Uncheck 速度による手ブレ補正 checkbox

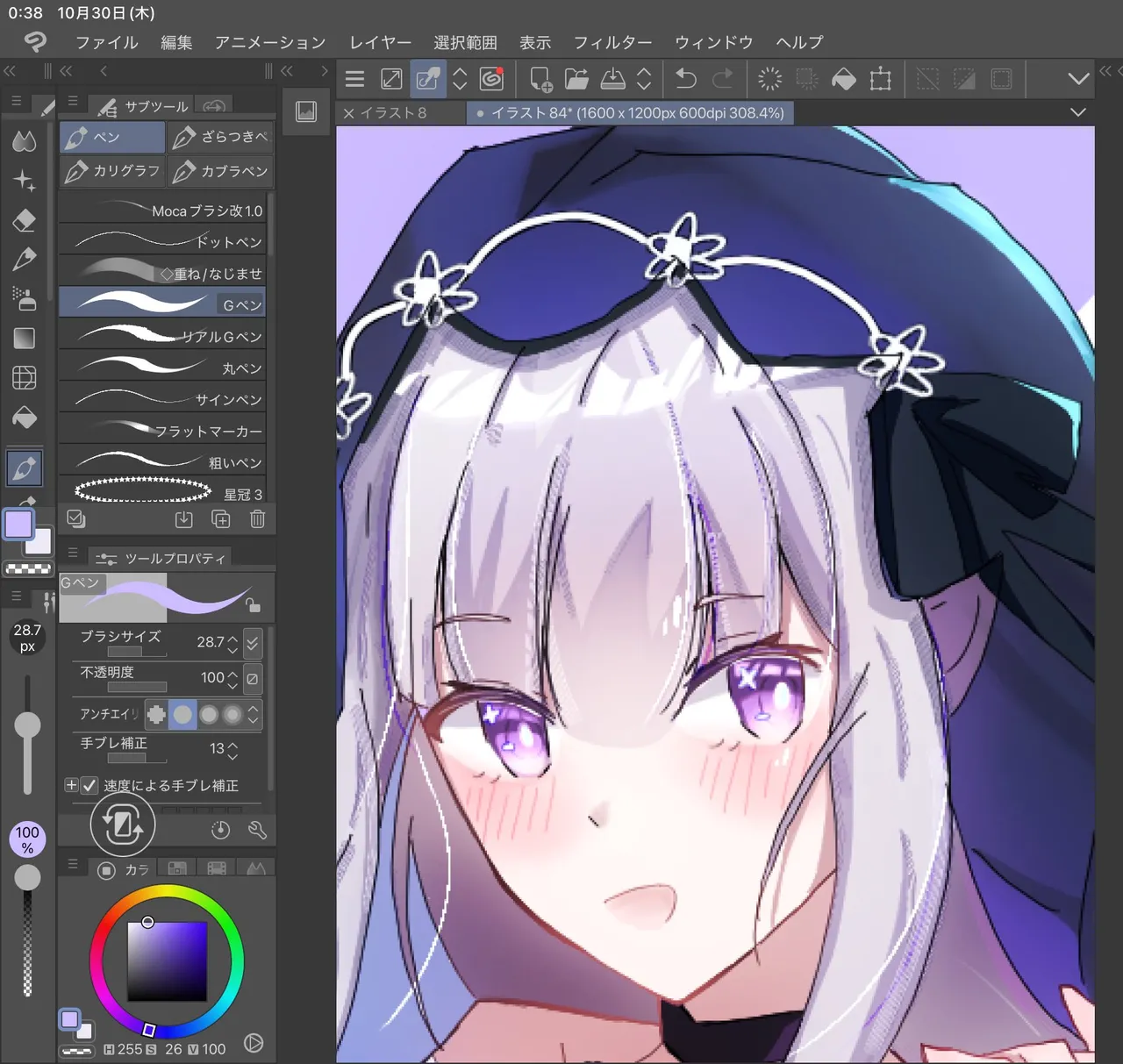(89, 785)
